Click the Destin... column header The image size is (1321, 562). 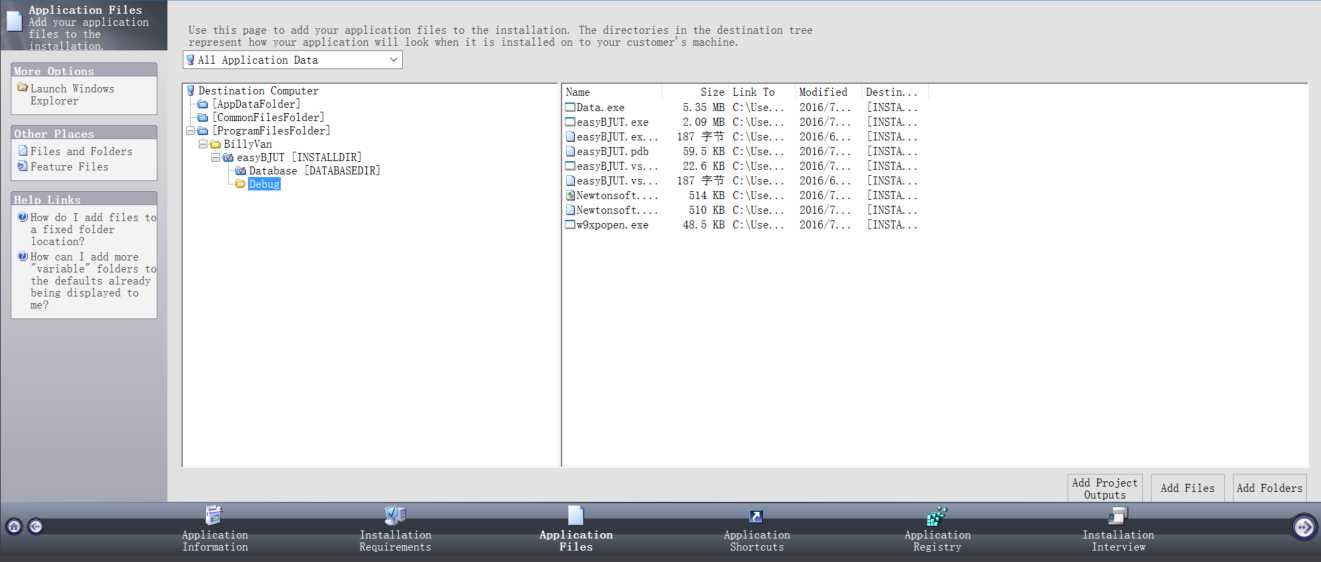896,92
